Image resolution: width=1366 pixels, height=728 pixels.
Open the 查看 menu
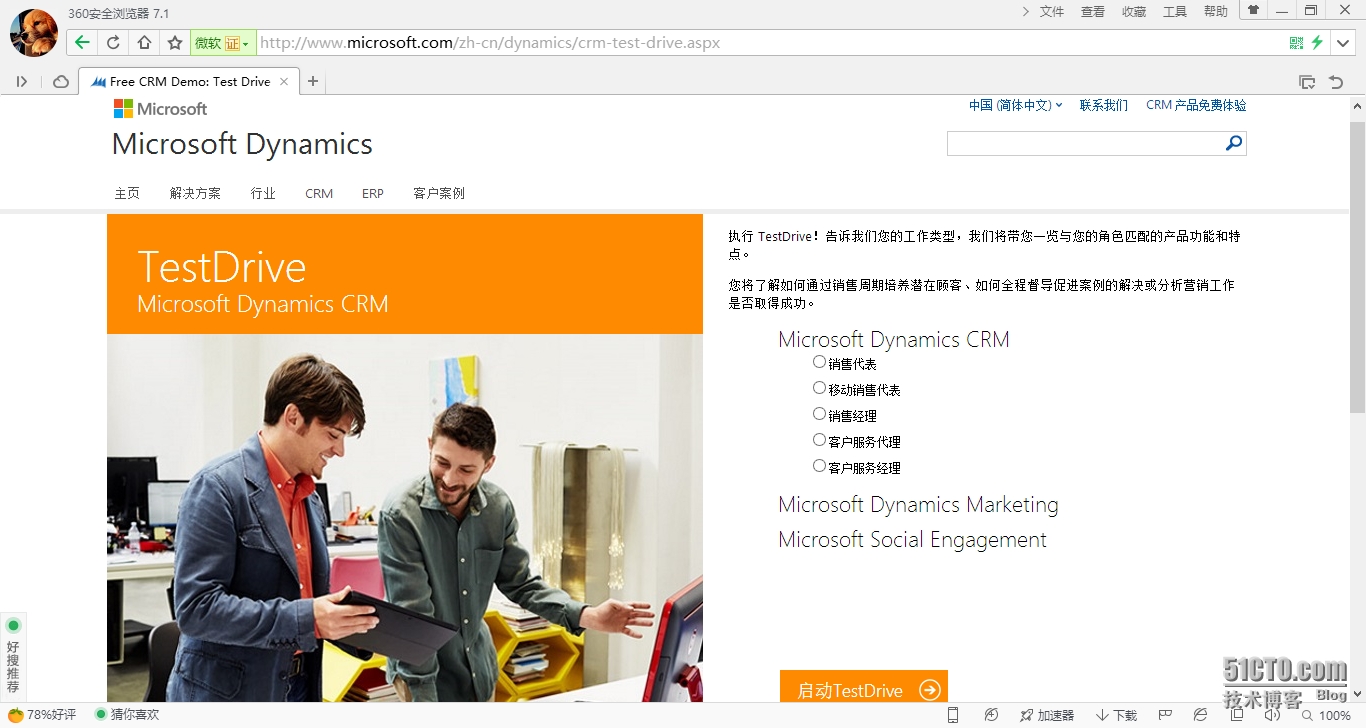coord(1093,11)
